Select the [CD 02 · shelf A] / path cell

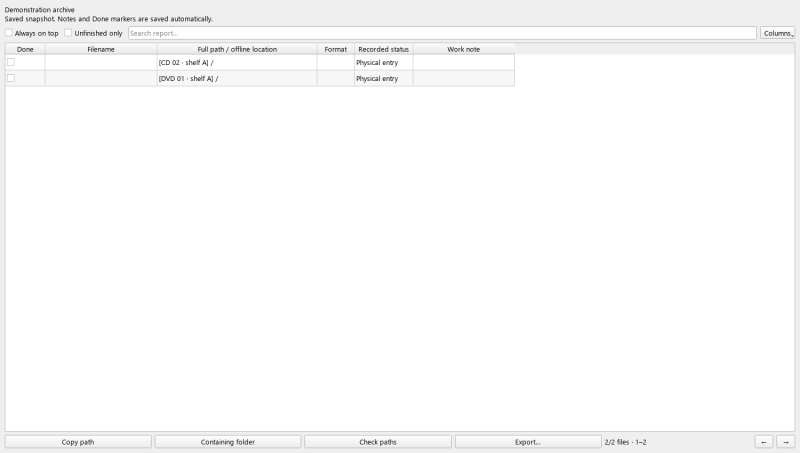tap(237, 63)
